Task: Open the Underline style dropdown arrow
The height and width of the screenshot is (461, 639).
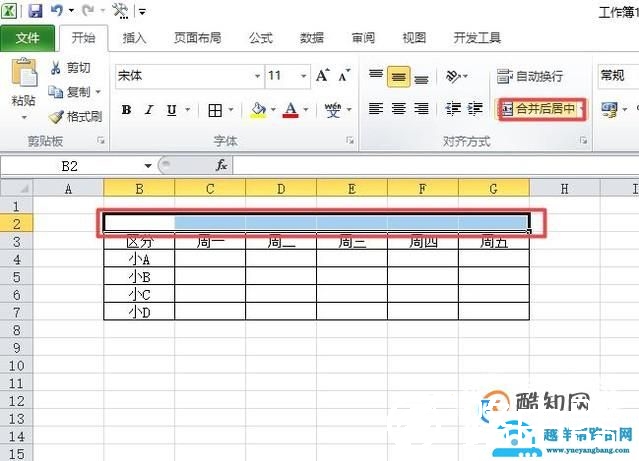Action: (x=188, y=110)
